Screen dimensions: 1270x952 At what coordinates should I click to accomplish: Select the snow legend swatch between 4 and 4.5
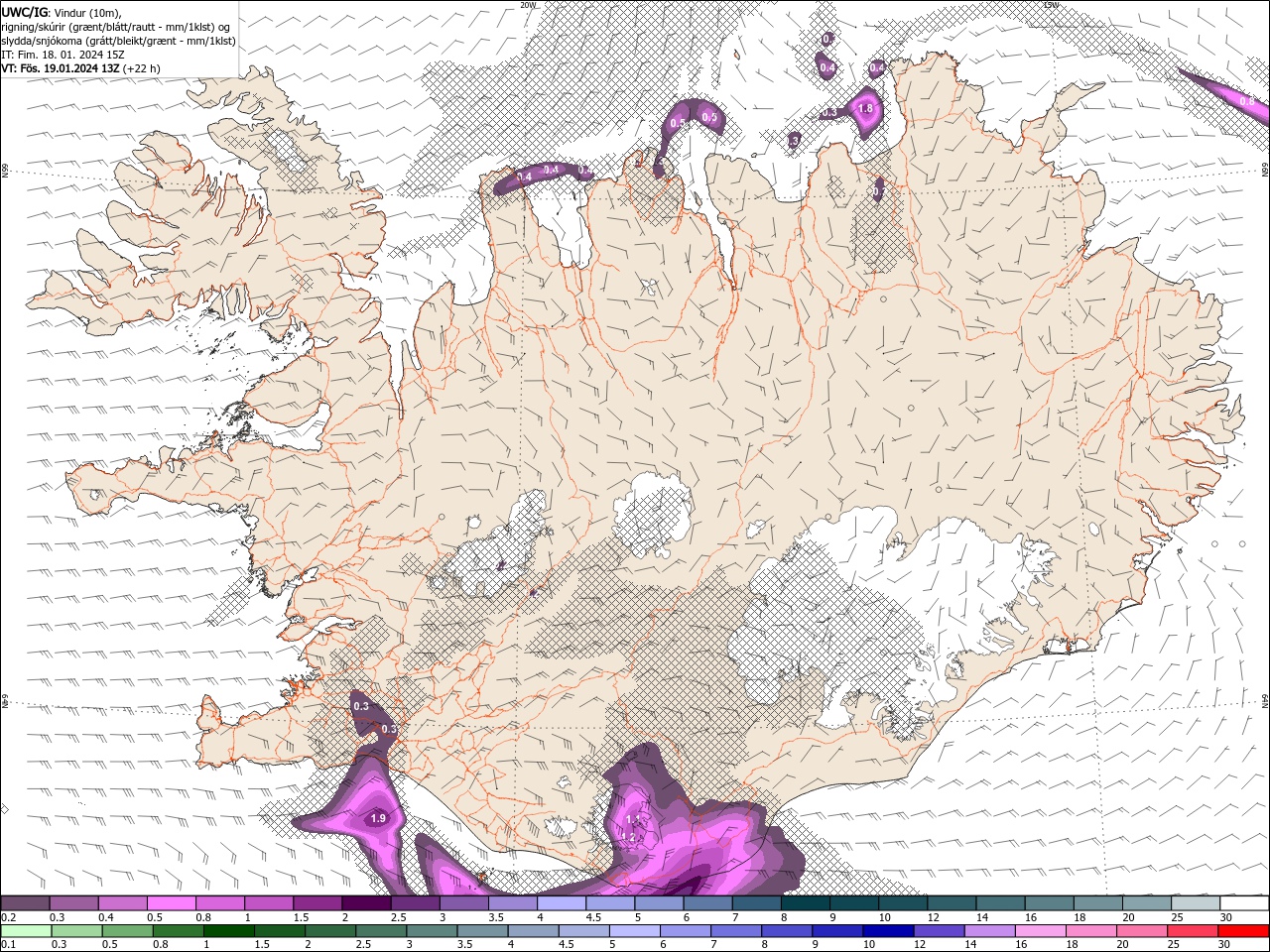point(562,903)
